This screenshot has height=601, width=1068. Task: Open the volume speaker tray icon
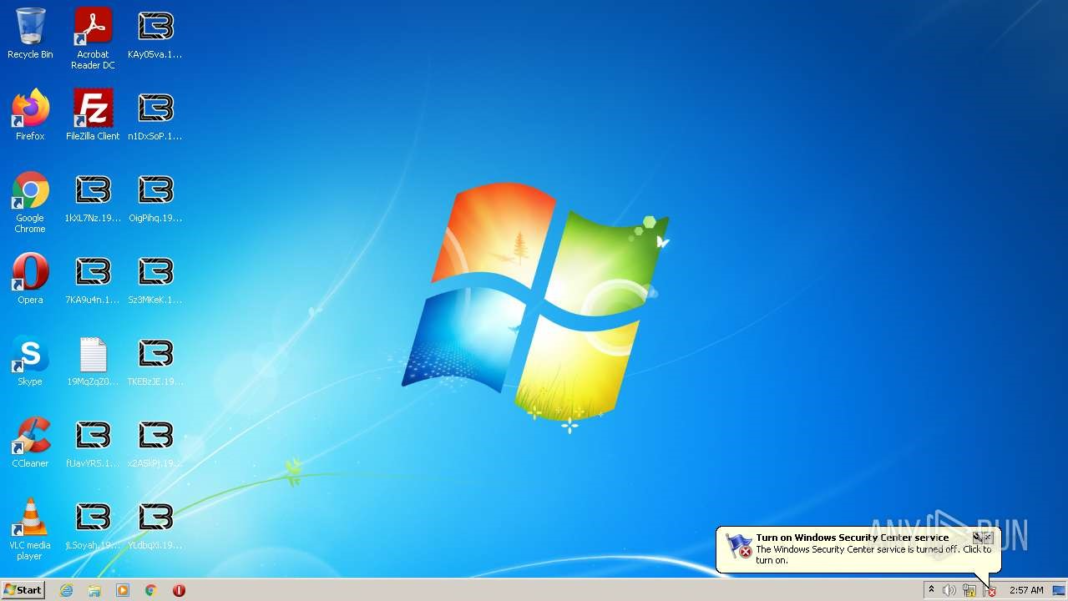(x=949, y=590)
